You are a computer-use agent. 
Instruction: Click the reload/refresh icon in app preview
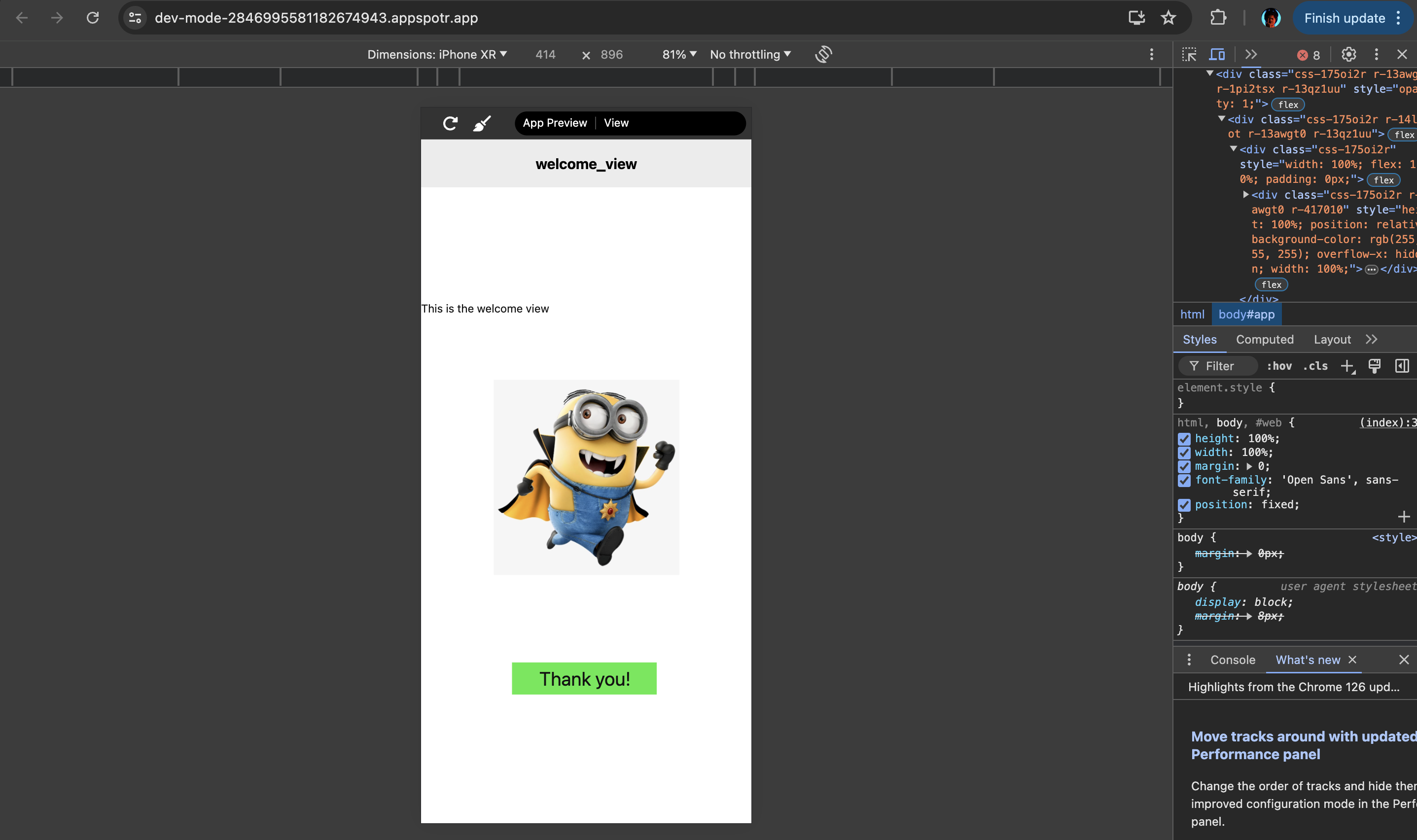point(451,122)
